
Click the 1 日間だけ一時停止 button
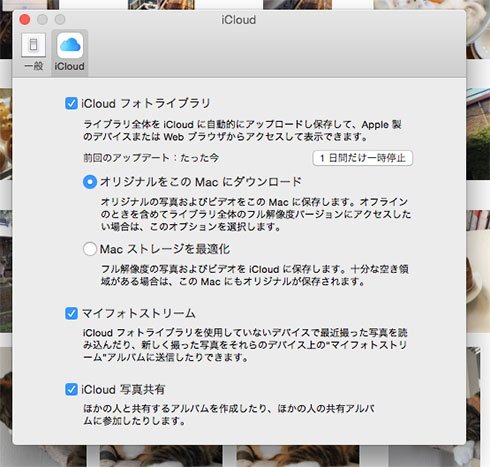coord(363,158)
